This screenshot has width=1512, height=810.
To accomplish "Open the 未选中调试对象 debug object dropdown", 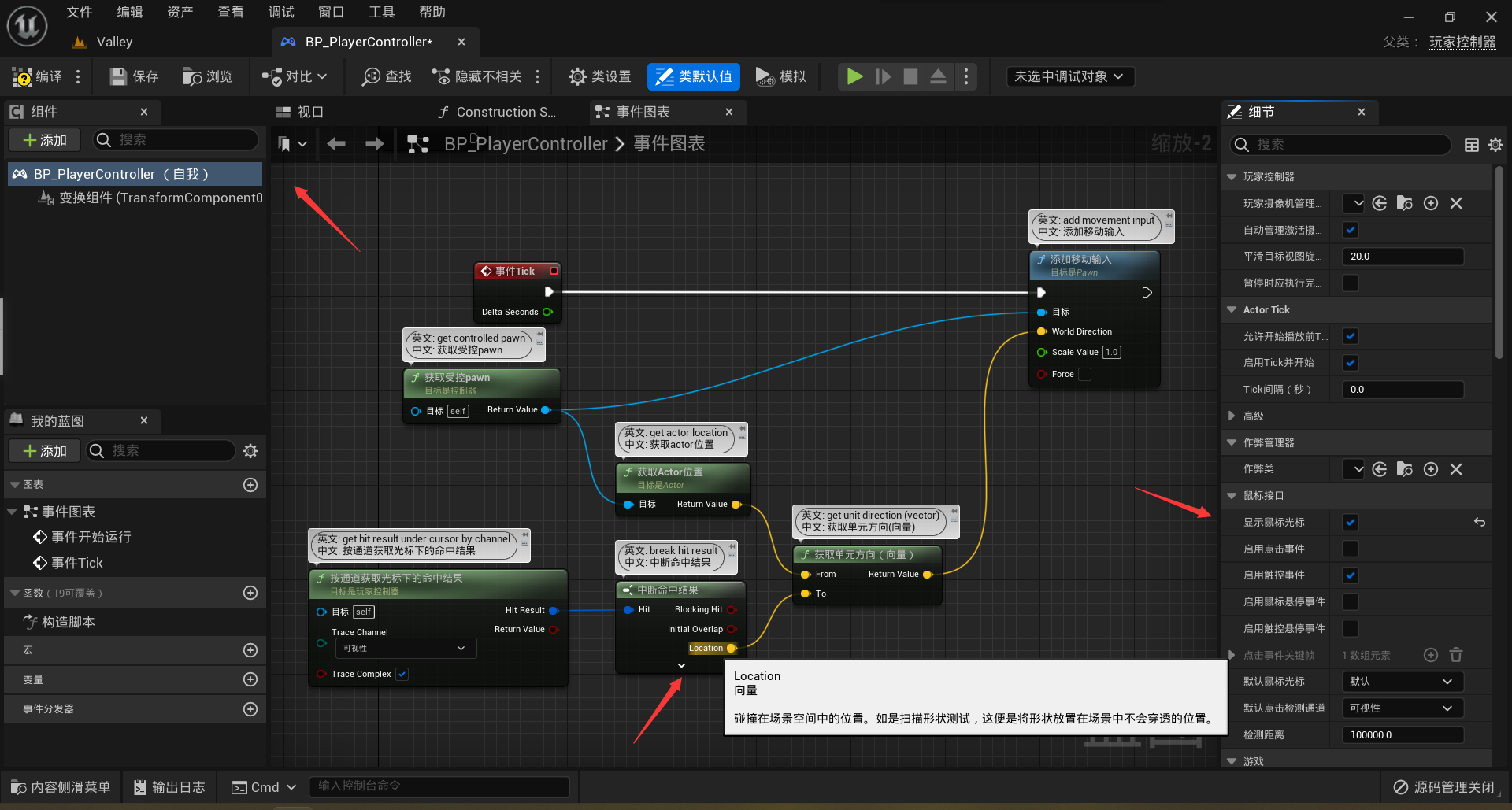I will coord(1069,76).
